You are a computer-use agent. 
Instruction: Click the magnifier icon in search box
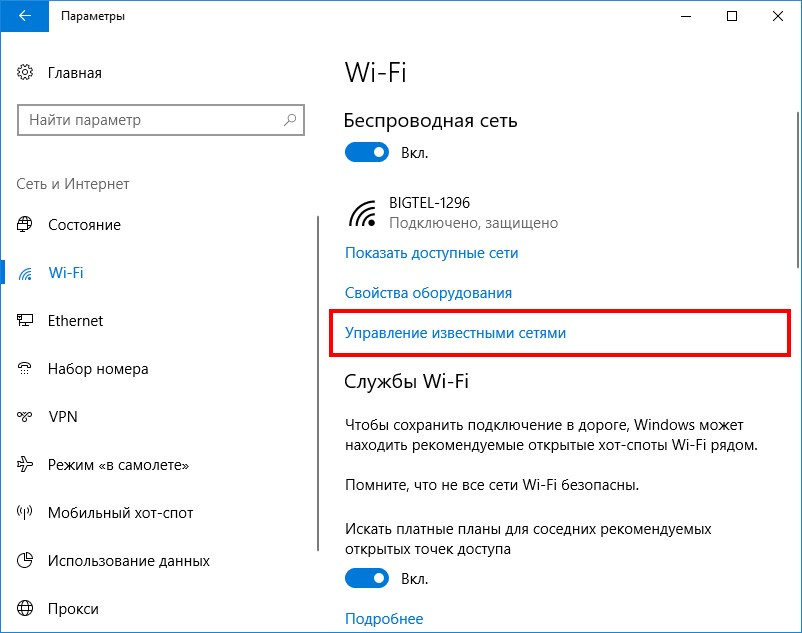tap(290, 120)
